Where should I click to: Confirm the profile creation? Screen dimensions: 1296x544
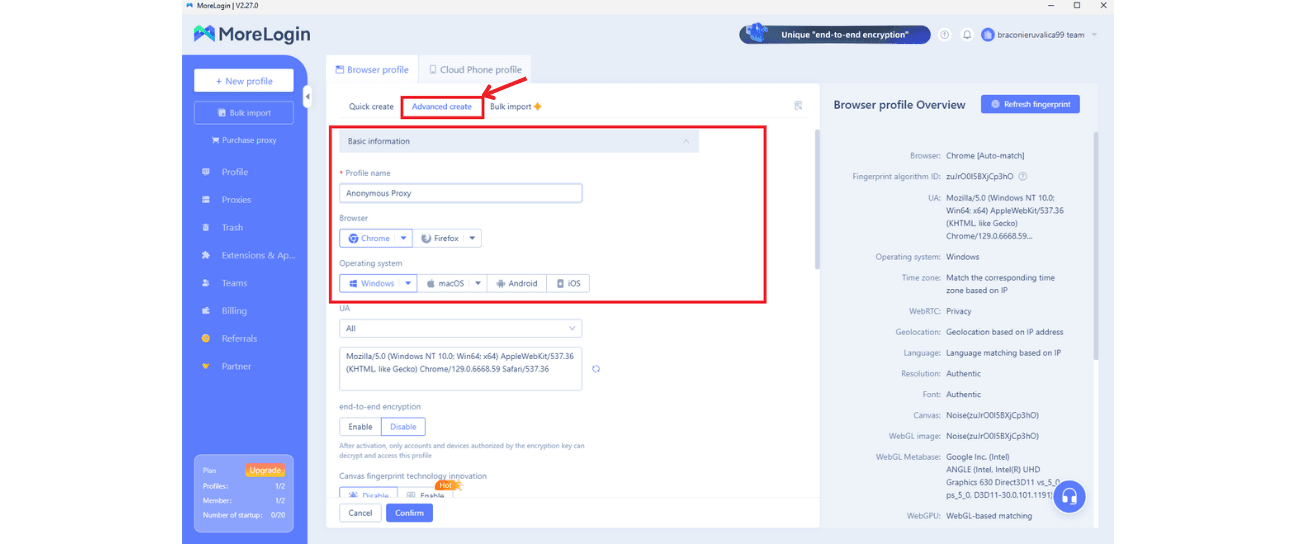[x=409, y=513]
